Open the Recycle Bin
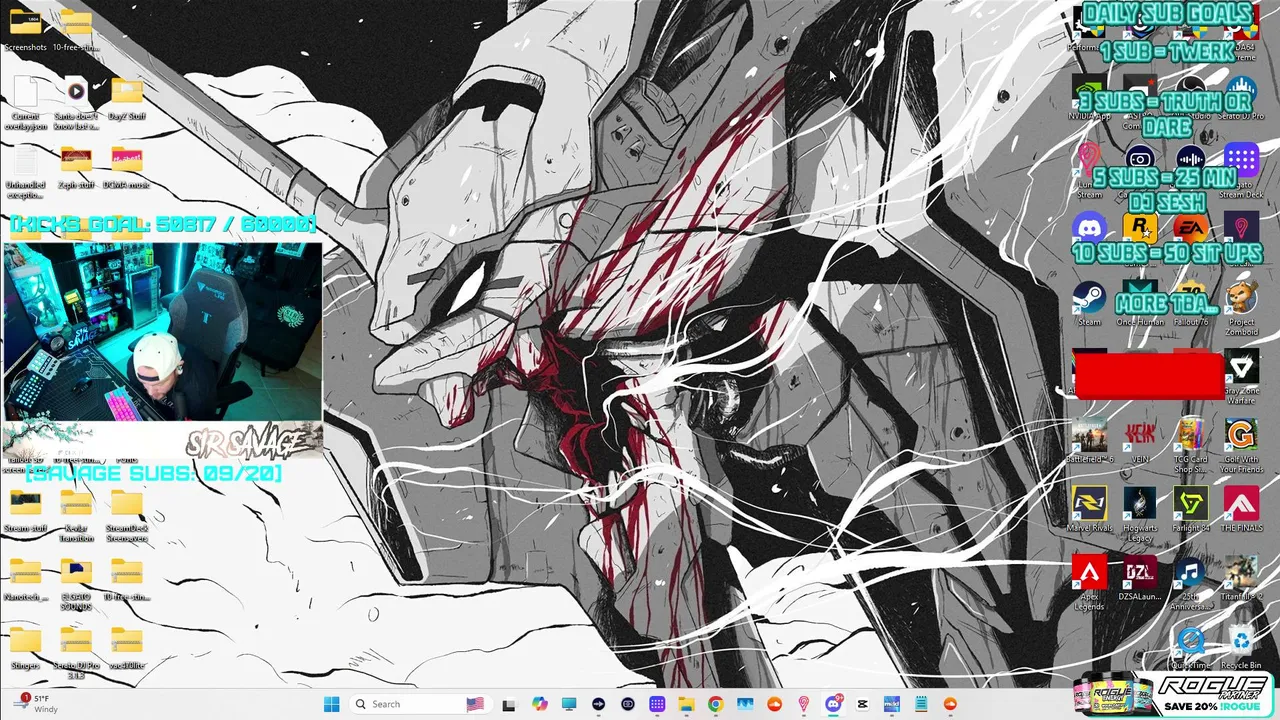Image resolution: width=1280 pixels, height=720 pixels. pyautogui.click(x=1241, y=648)
